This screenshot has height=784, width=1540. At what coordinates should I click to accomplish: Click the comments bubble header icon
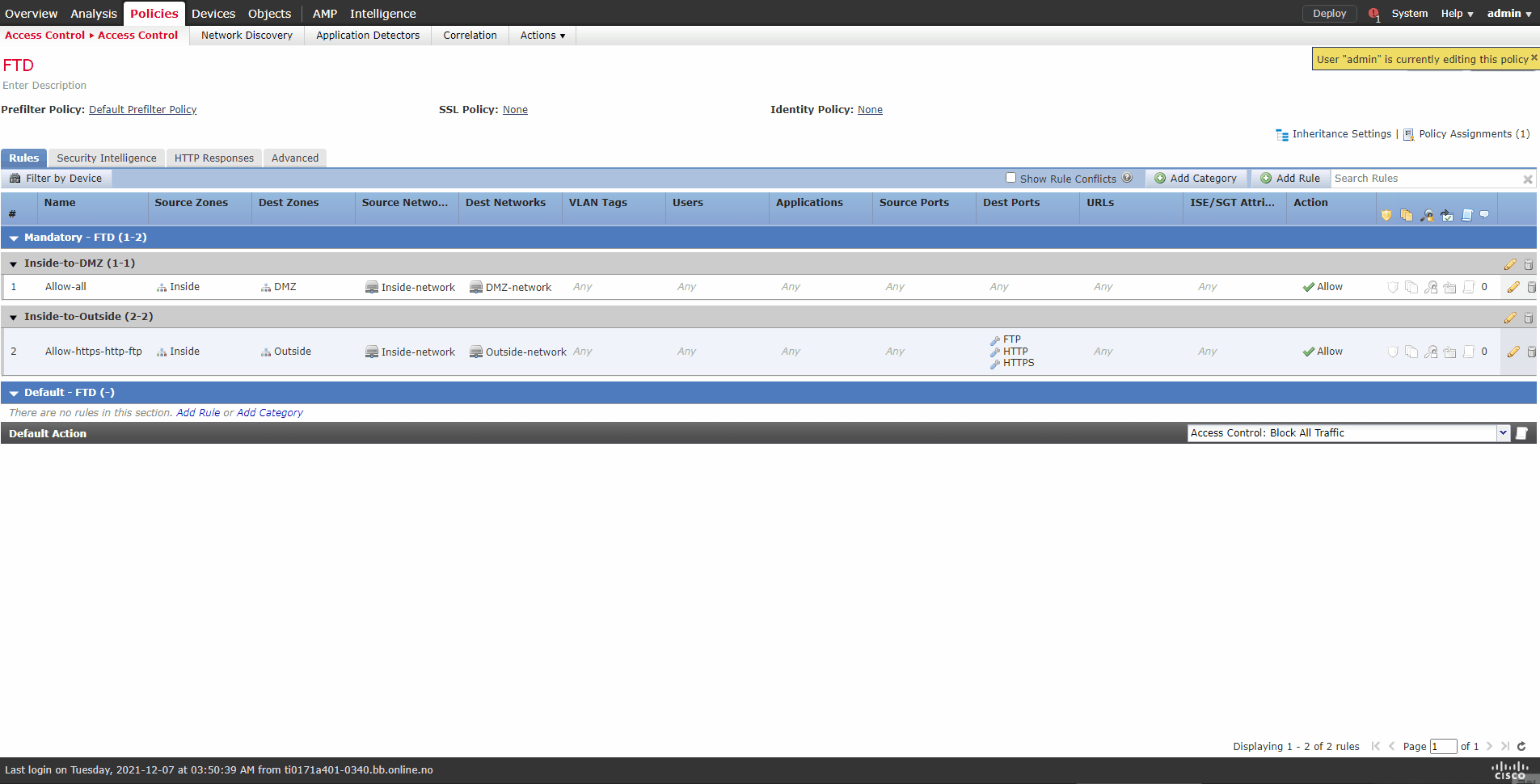pyautogui.click(x=1484, y=214)
